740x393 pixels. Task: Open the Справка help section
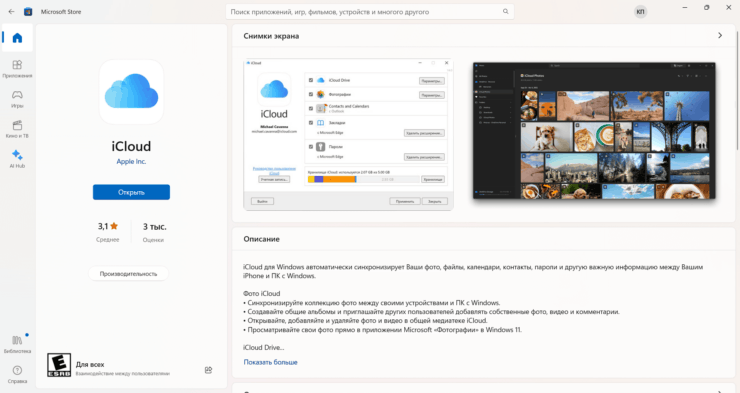tap(17, 374)
